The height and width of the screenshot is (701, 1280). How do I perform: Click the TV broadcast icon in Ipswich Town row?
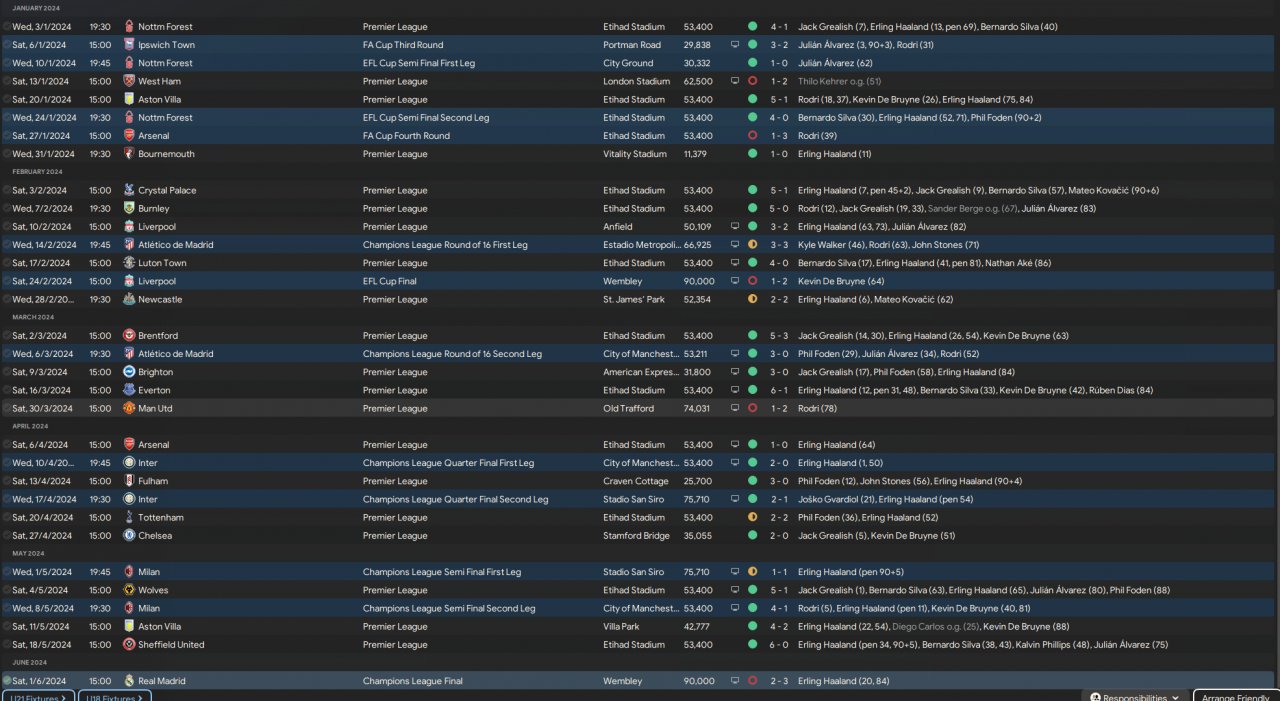pos(735,45)
